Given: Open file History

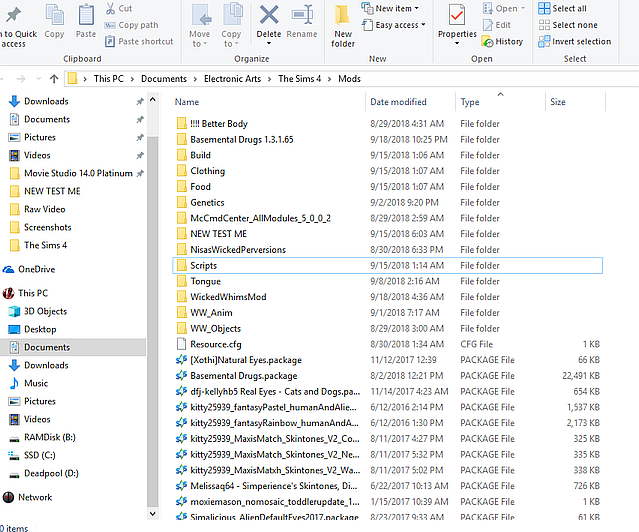Looking at the screenshot, I should coord(502,41).
